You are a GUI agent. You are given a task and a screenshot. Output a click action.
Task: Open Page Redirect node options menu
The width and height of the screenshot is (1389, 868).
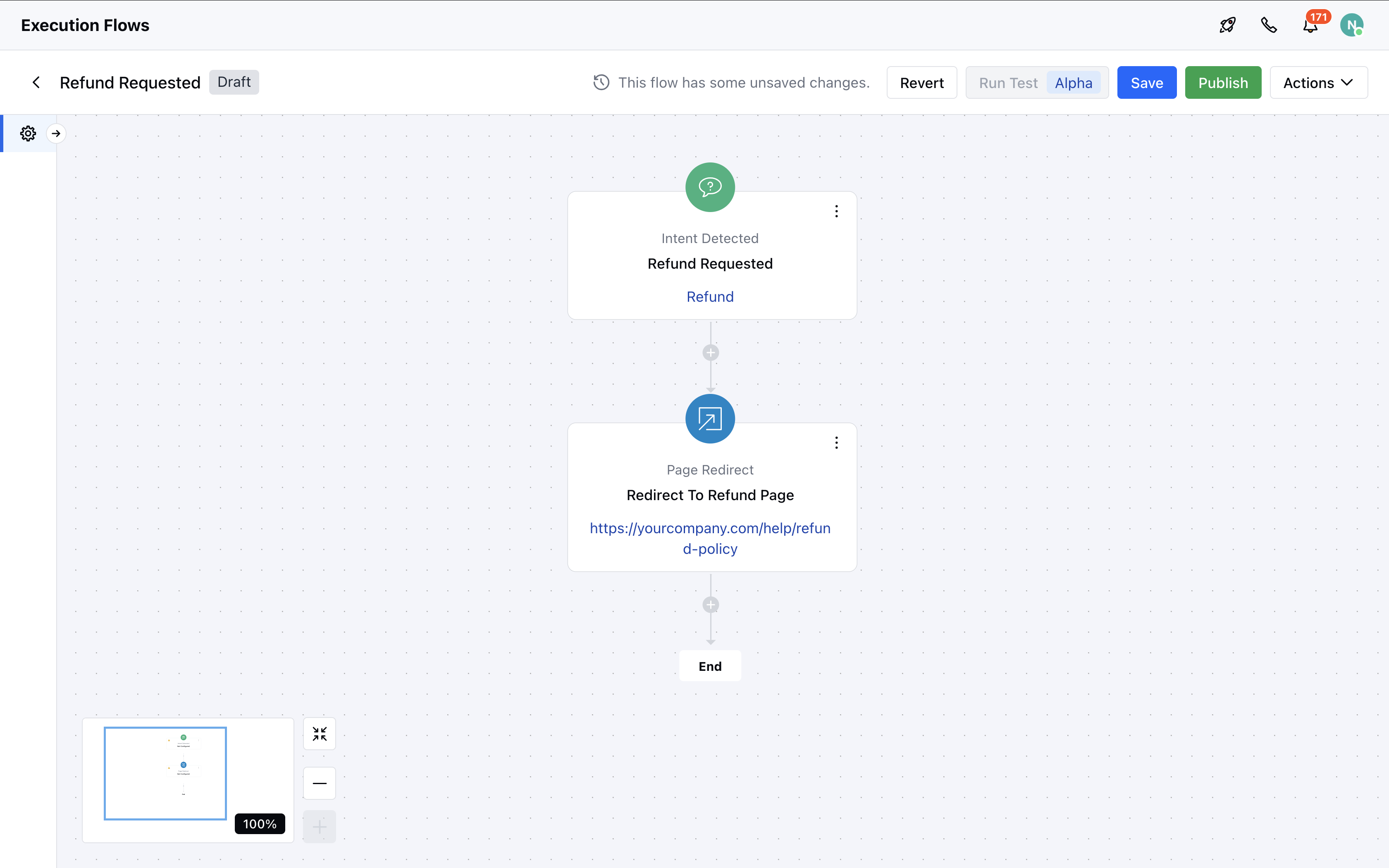(x=836, y=443)
